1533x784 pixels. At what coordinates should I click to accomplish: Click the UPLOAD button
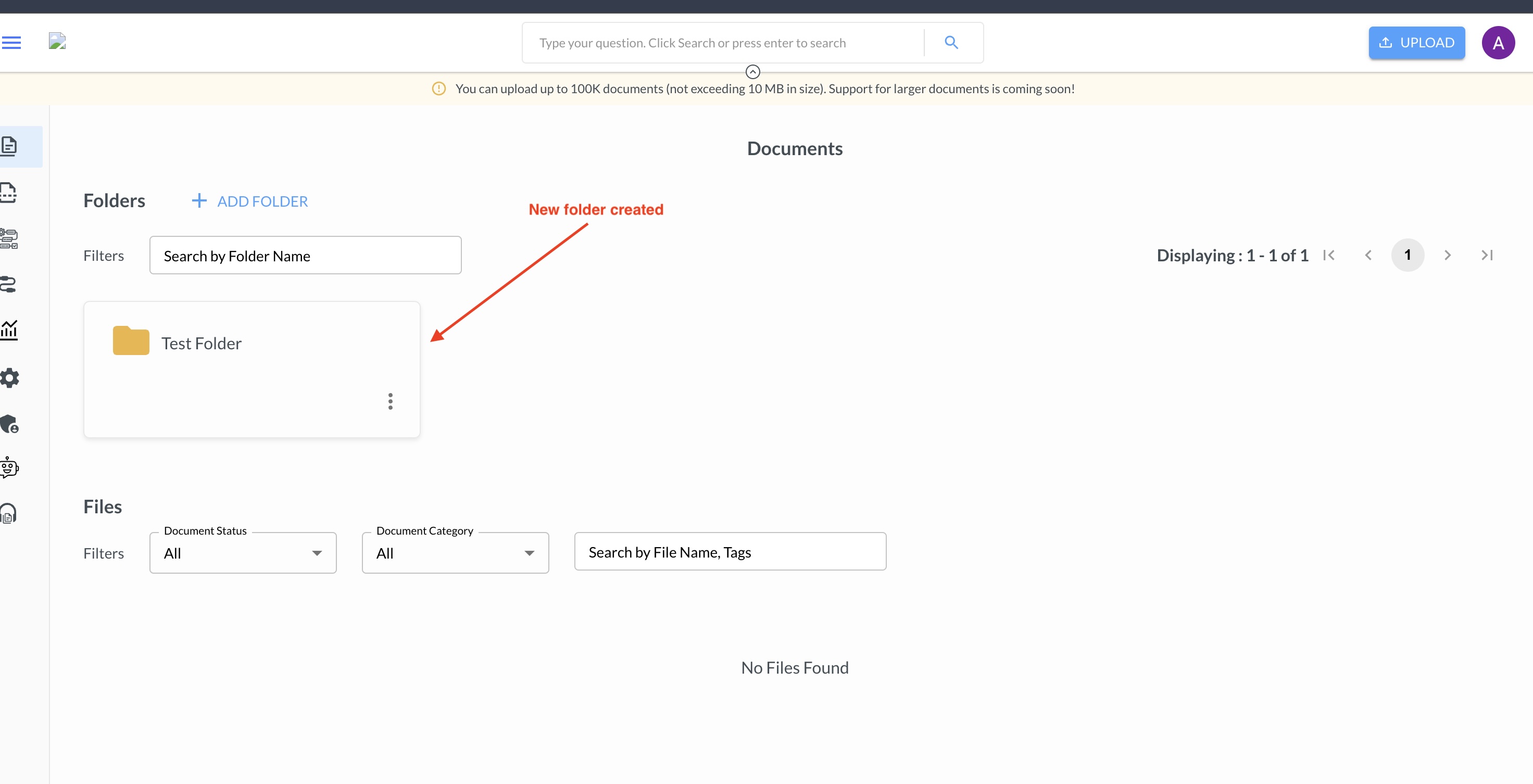pyautogui.click(x=1416, y=43)
